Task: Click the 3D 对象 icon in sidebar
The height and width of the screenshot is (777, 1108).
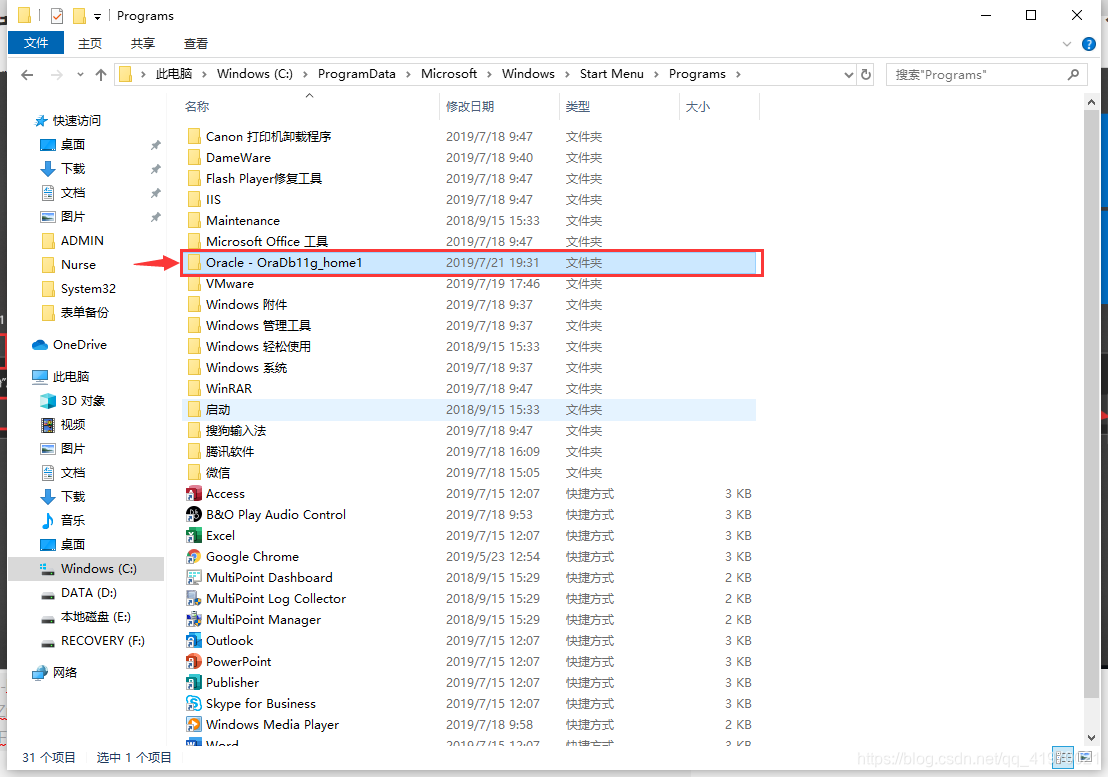Action: (48, 401)
